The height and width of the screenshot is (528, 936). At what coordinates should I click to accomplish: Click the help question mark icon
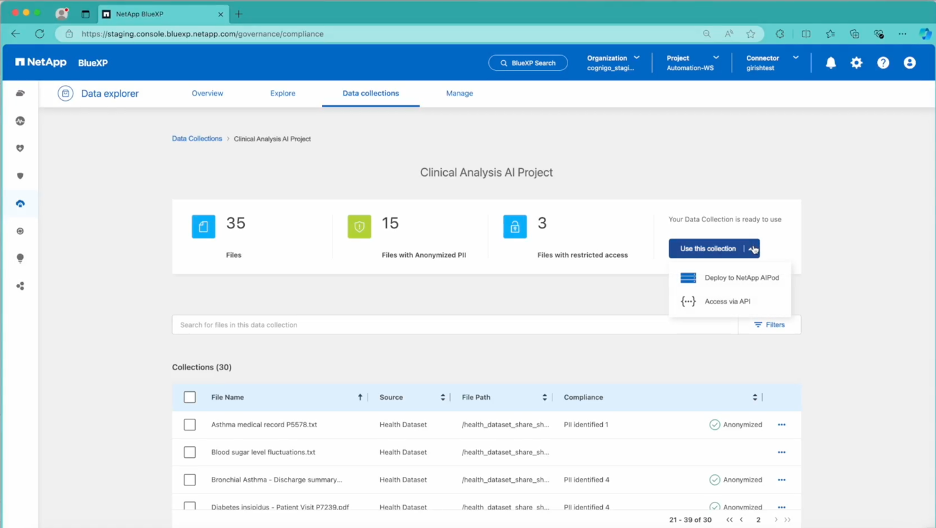click(883, 63)
